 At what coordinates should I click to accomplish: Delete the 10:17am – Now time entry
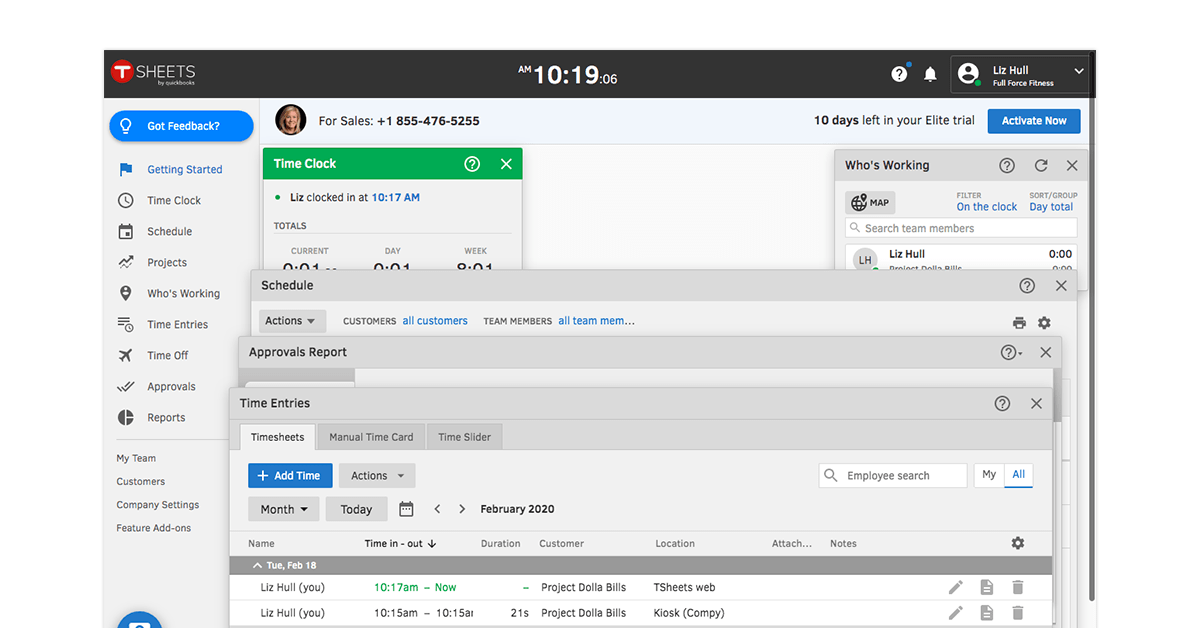coord(1018,587)
